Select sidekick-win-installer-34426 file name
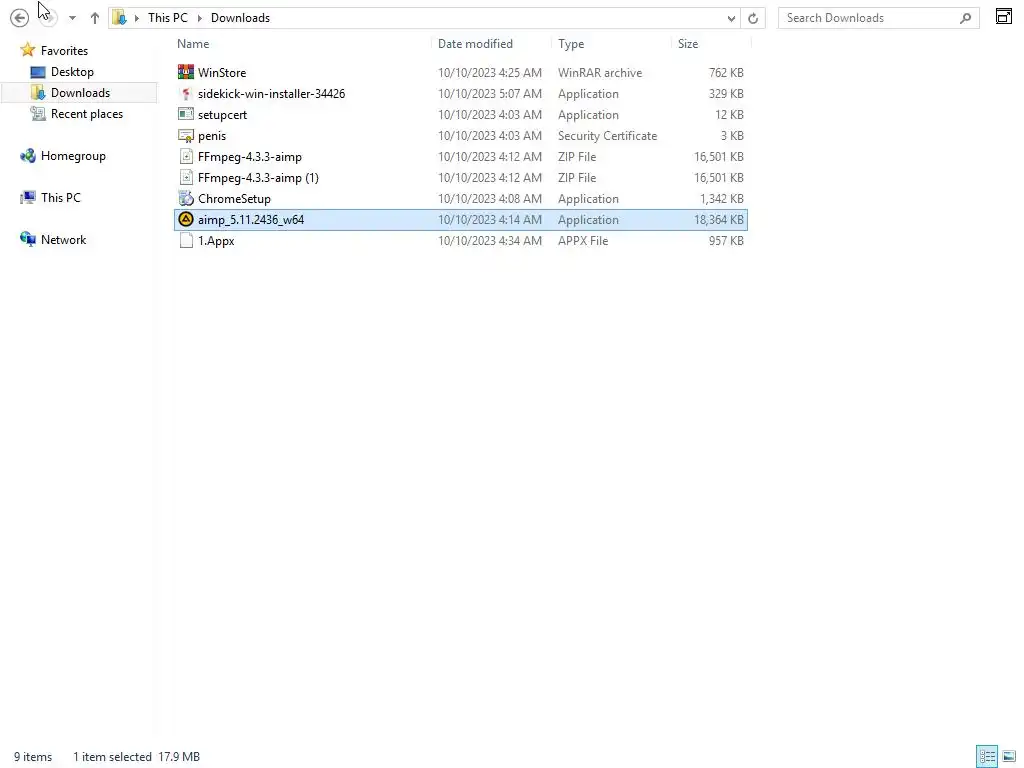The image size is (1024, 768). (x=272, y=93)
